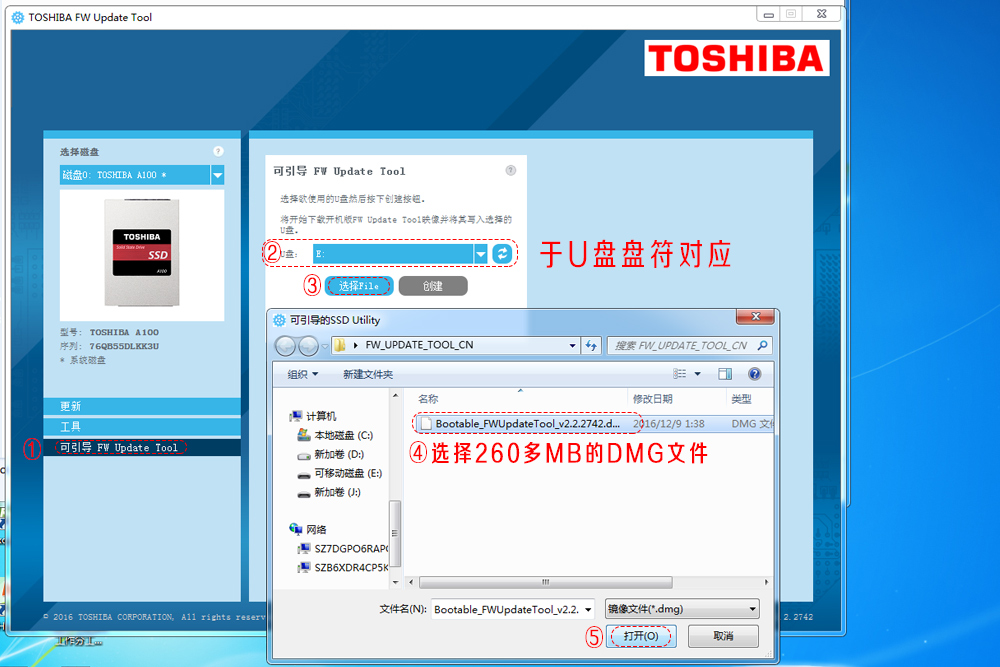Click the refresh folder icon beside address bar
Image resolution: width=1000 pixels, height=667 pixels.
pyautogui.click(x=591, y=346)
